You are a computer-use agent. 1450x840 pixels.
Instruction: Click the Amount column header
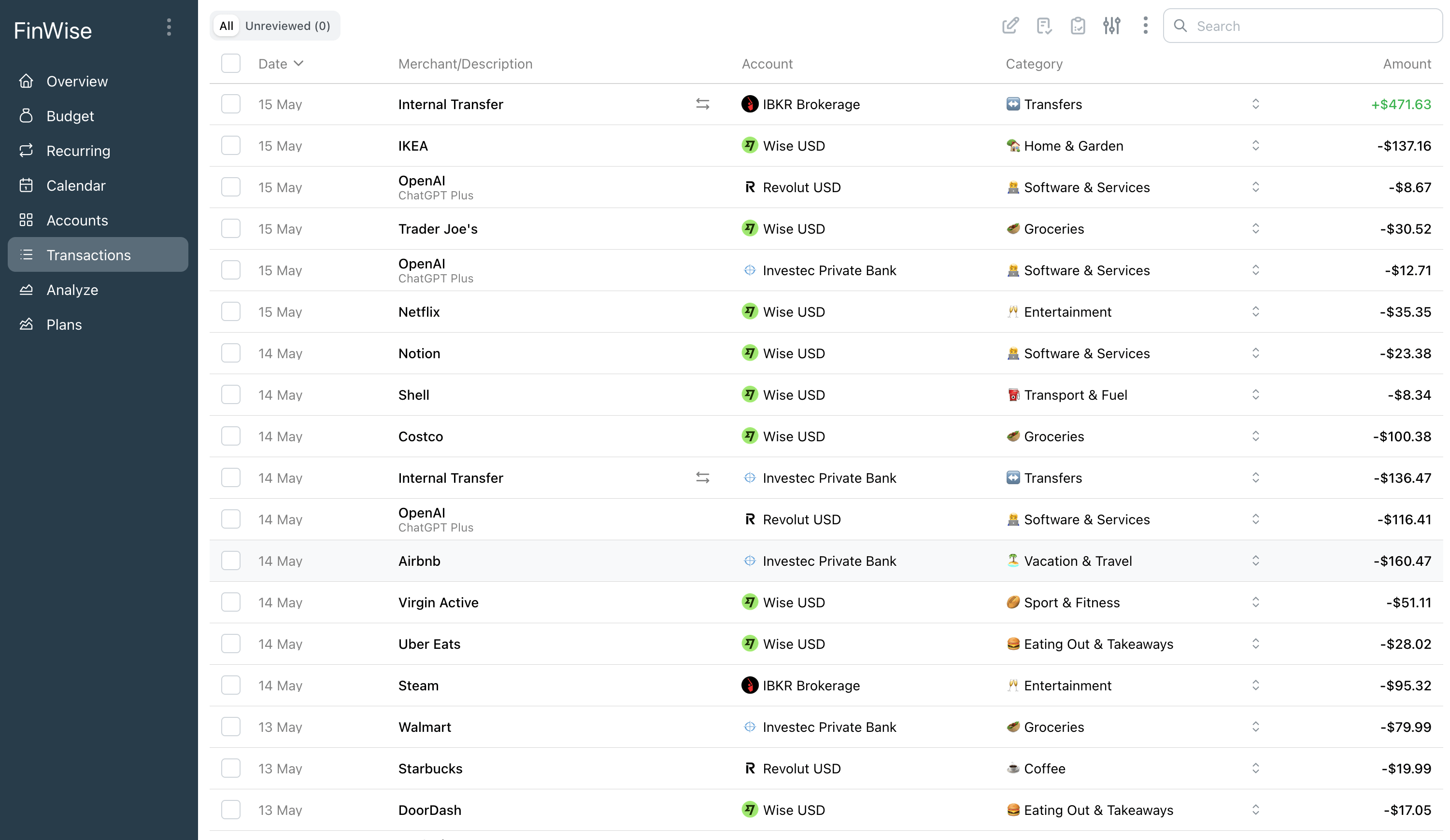tap(1407, 64)
